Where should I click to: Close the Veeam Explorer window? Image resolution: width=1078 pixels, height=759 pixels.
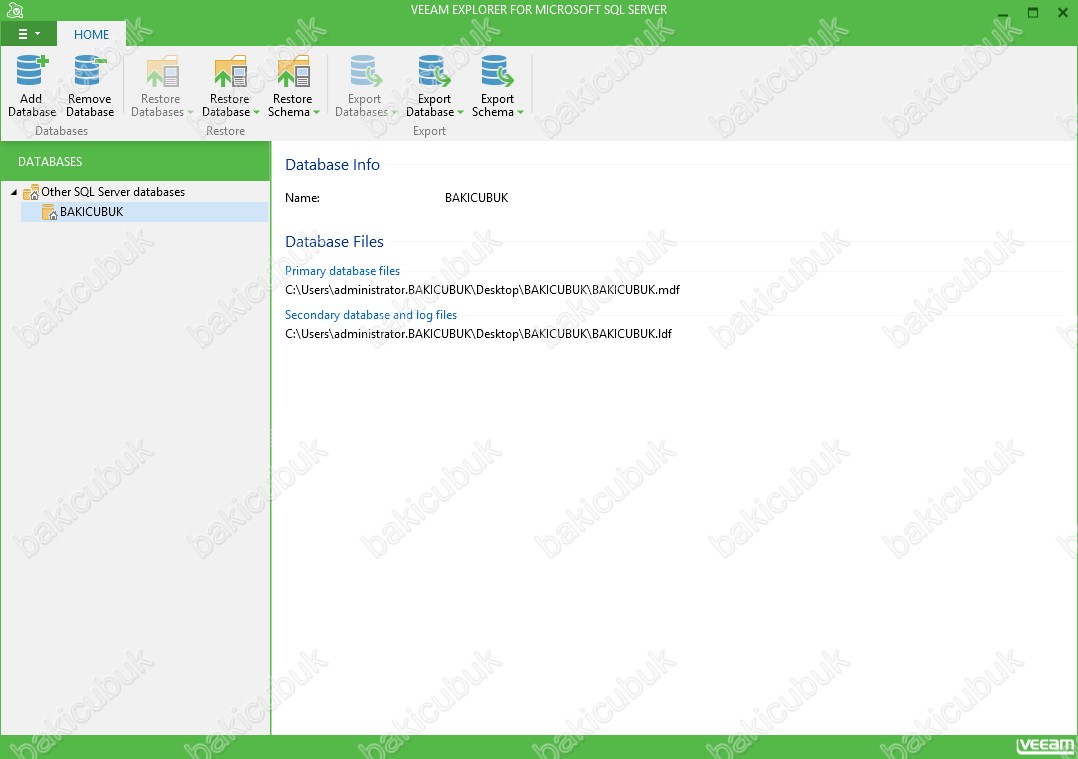[1062, 13]
